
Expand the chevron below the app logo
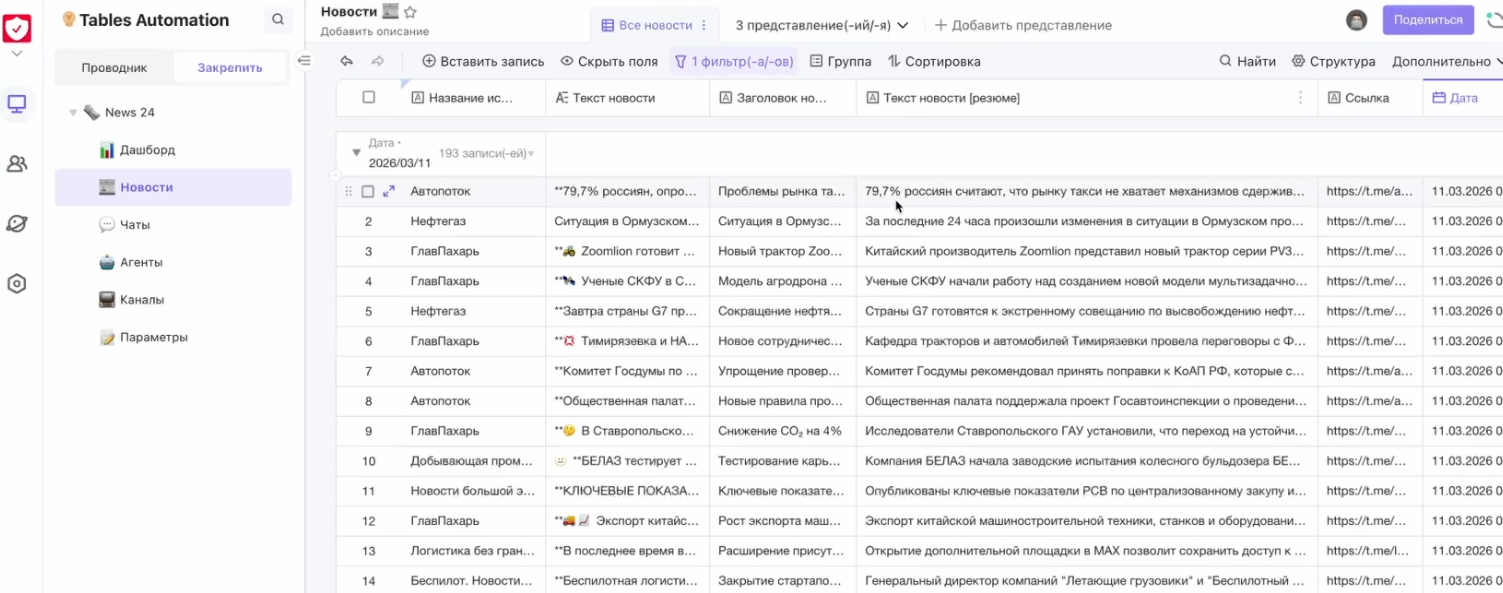17,54
